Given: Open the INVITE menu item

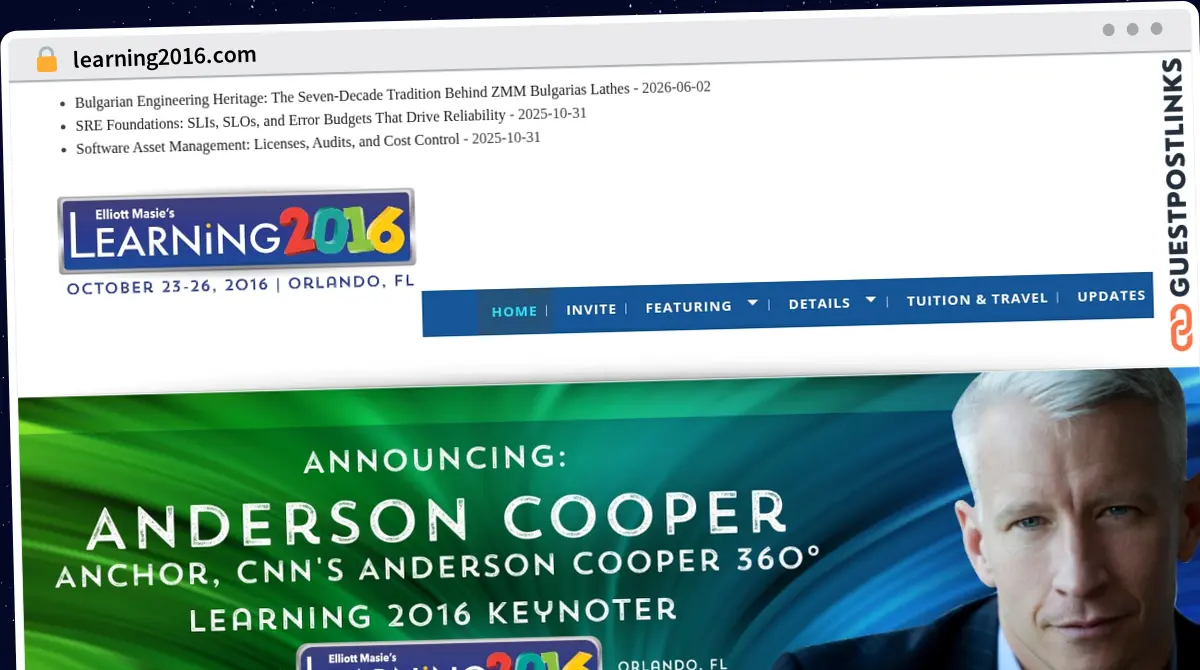Looking at the screenshot, I should coord(591,309).
